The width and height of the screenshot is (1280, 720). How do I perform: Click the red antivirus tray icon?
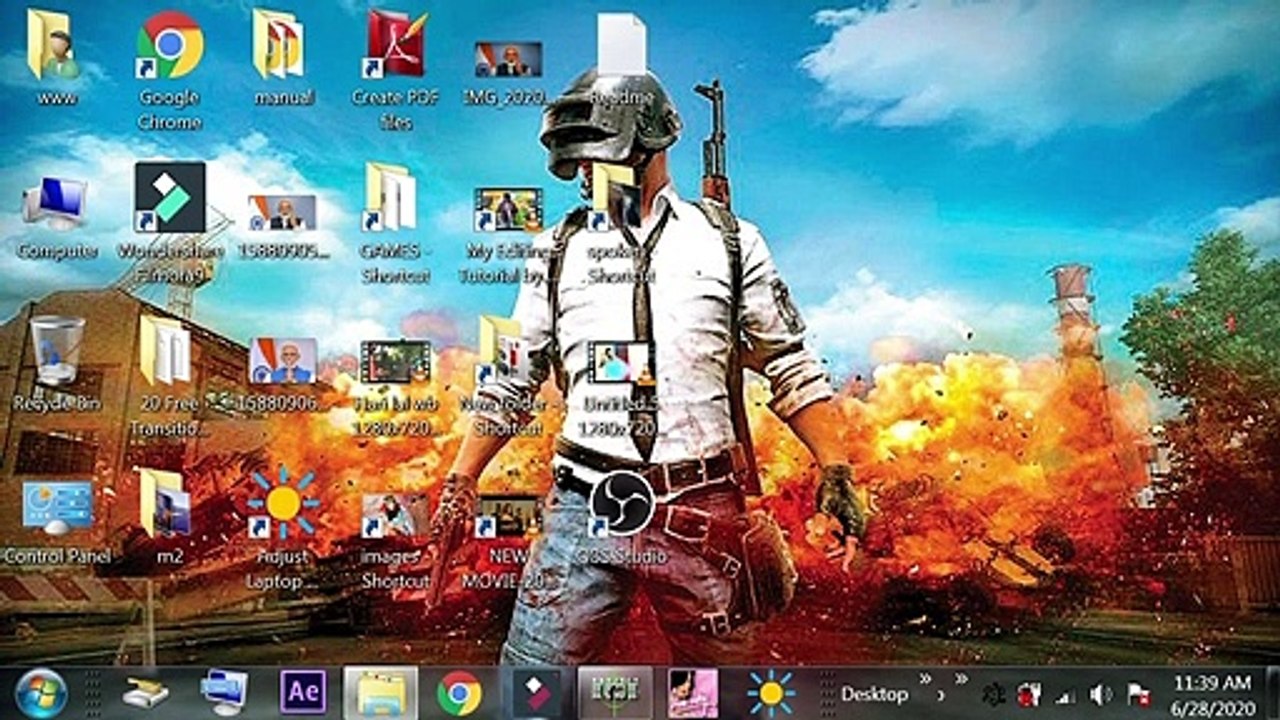click(1028, 694)
